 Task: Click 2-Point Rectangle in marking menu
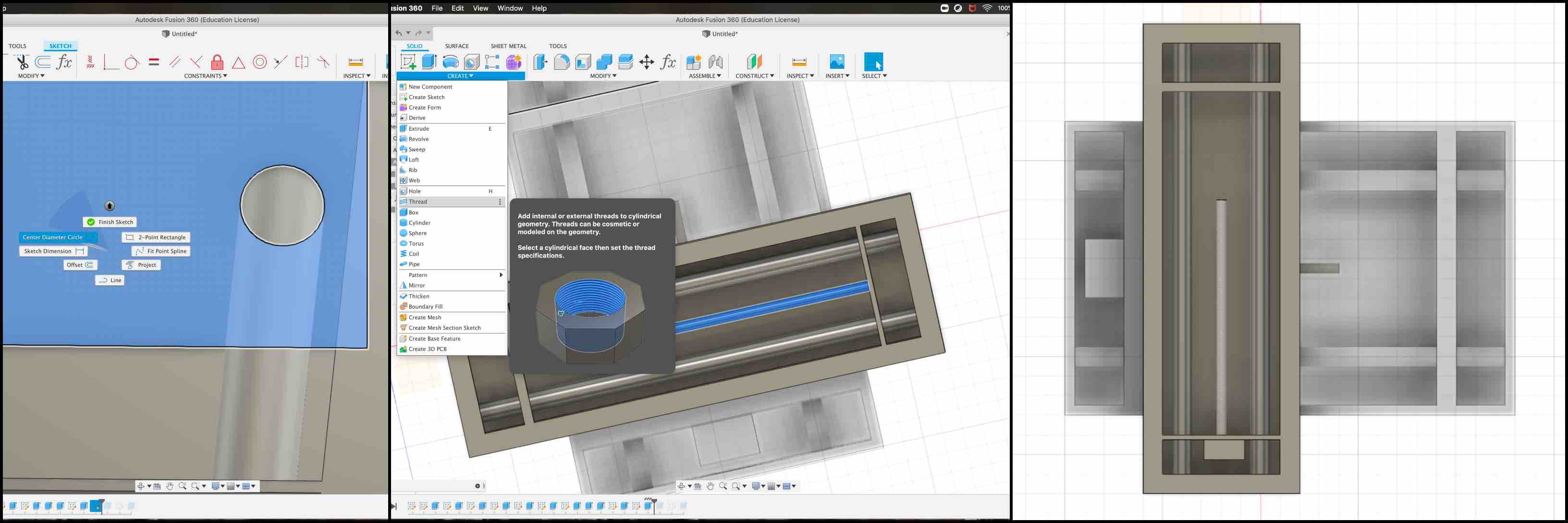coord(157,237)
